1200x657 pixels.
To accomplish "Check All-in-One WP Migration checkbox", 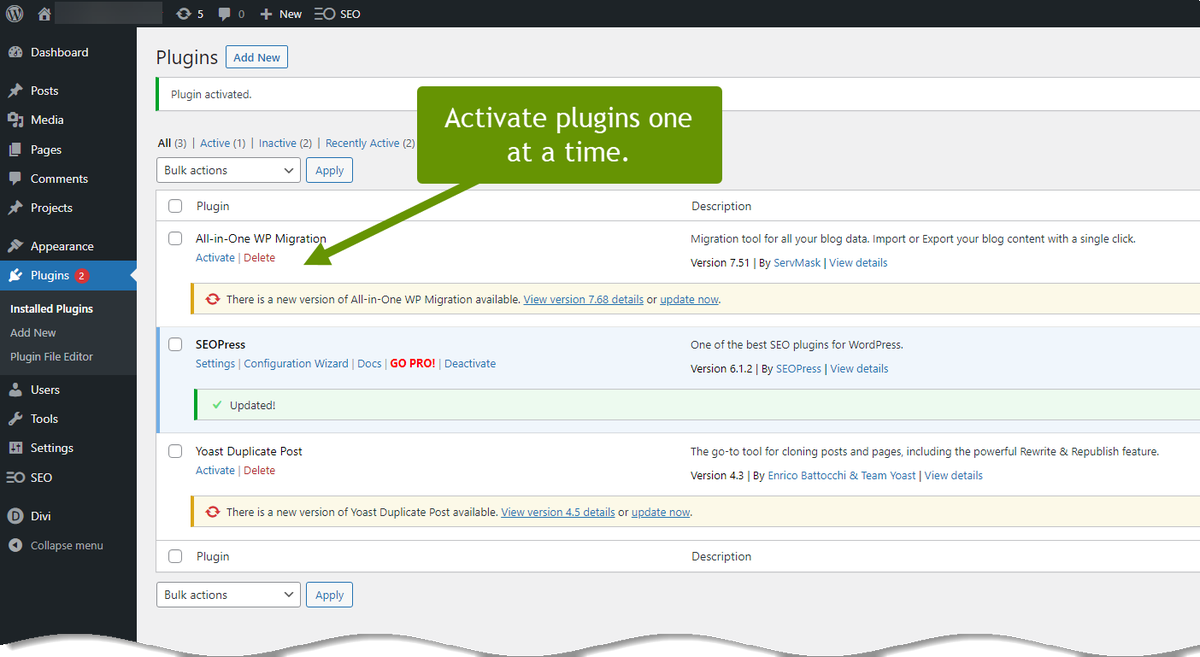I will (175, 238).
